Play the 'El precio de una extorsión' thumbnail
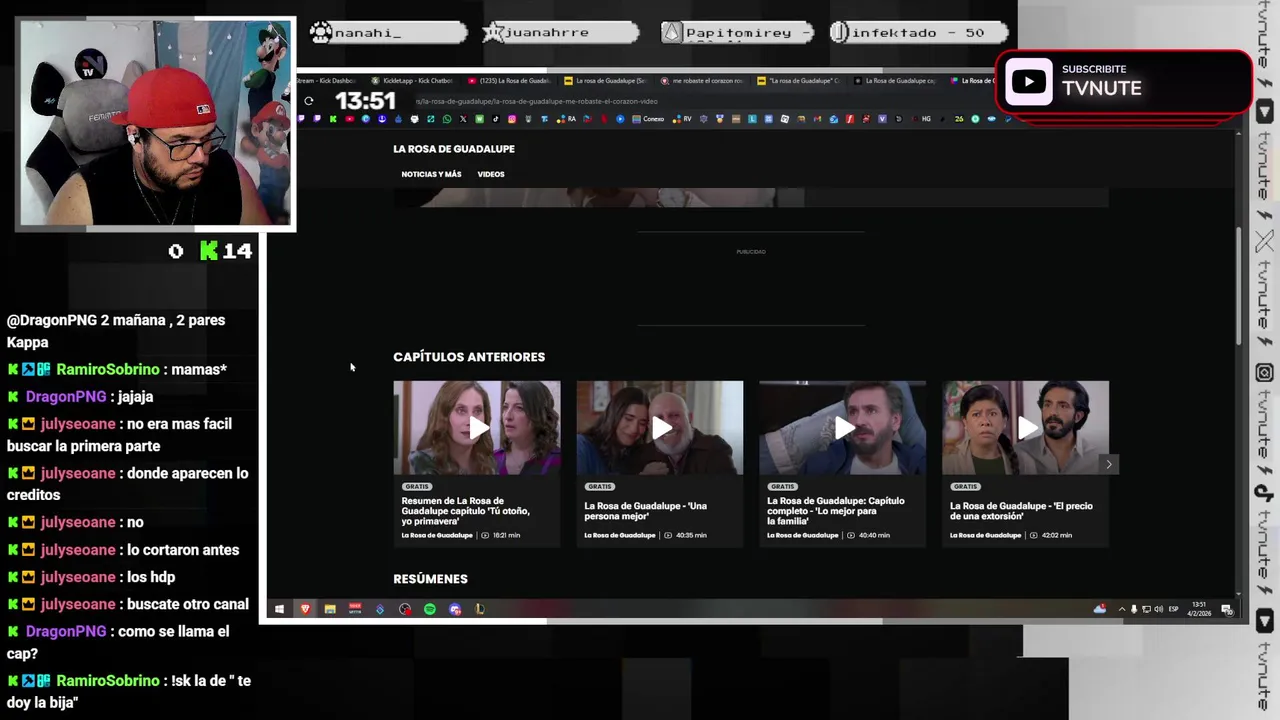This screenshot has height=720, width=1280. tap(1026, 428)
